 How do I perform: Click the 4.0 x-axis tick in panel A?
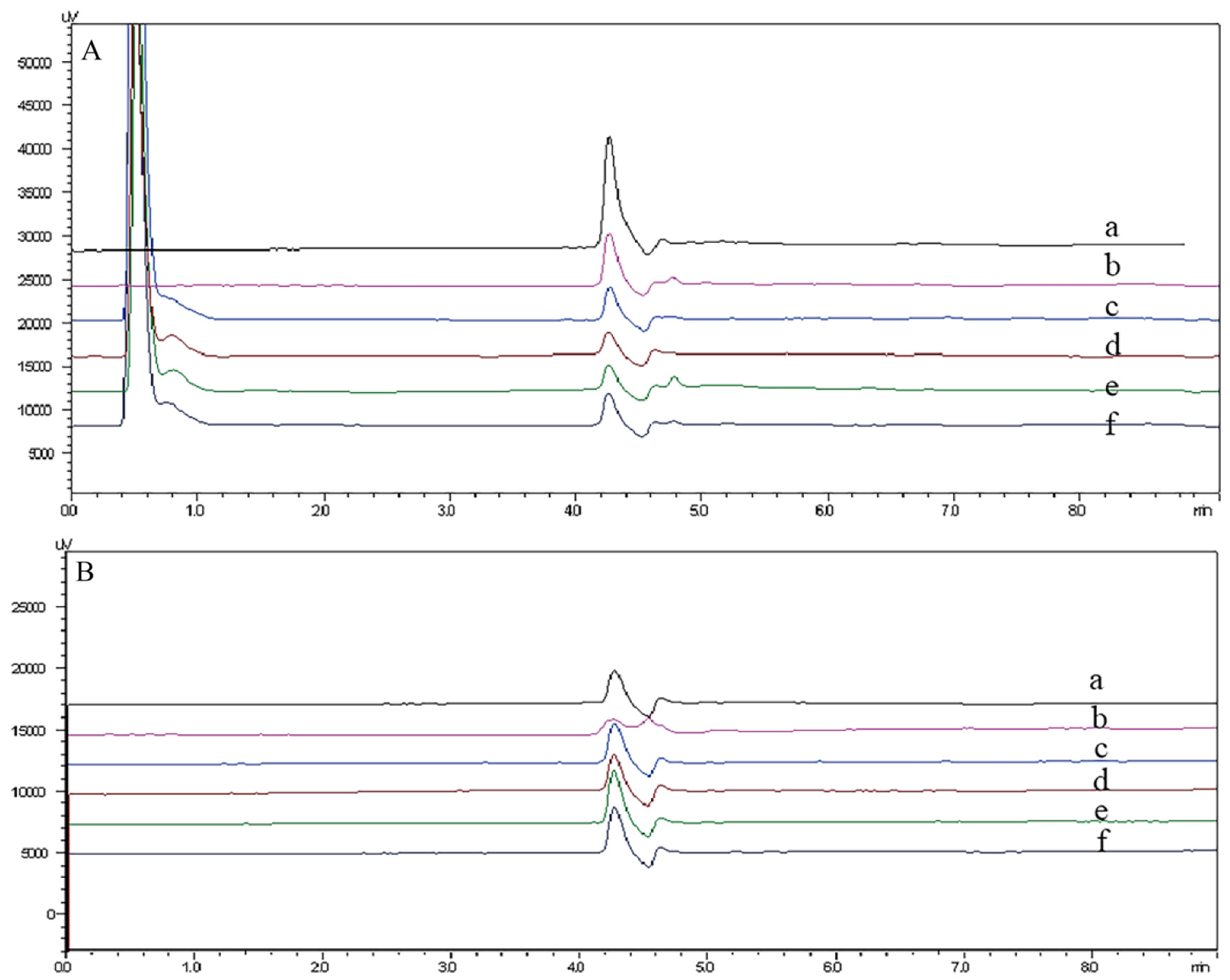pyautogui.click(x=573, y=511)
